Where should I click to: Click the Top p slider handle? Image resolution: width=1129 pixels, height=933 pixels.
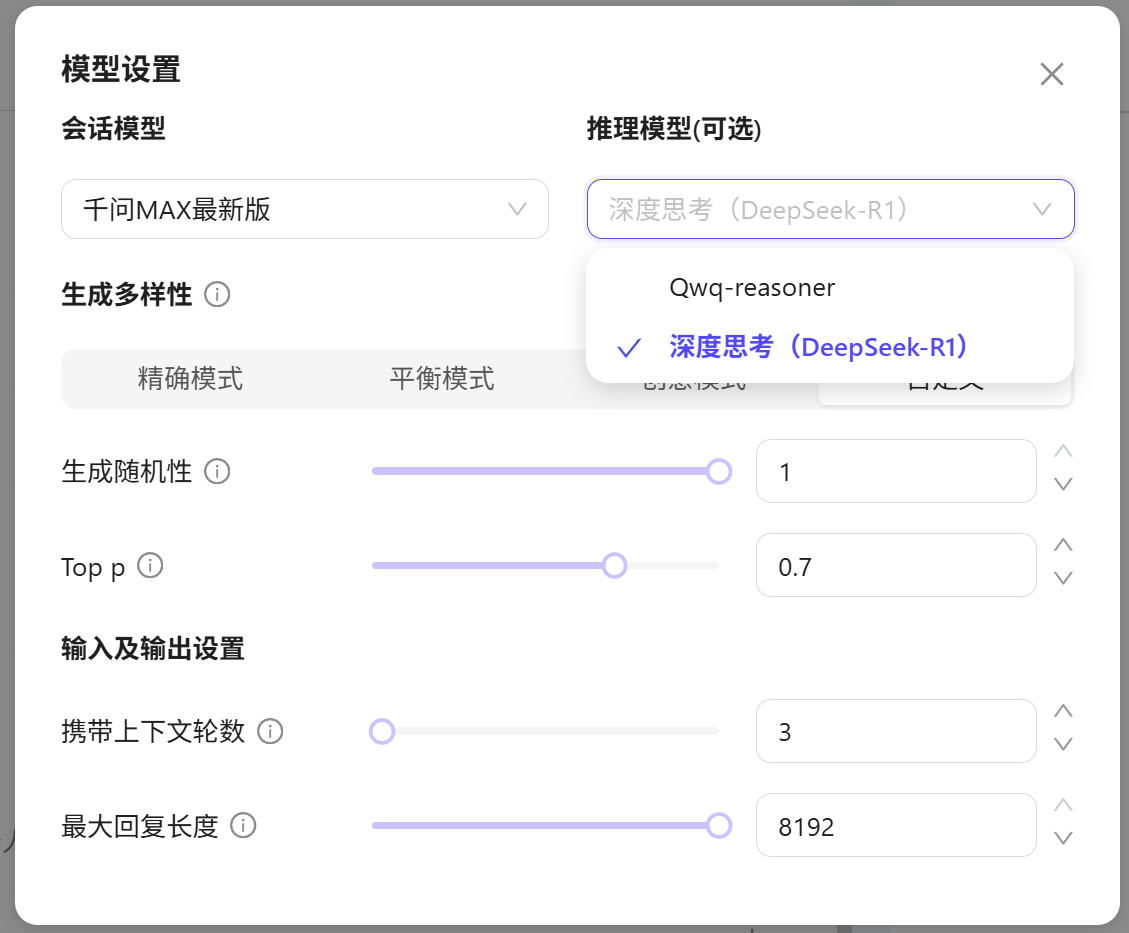tap(614, 566)
